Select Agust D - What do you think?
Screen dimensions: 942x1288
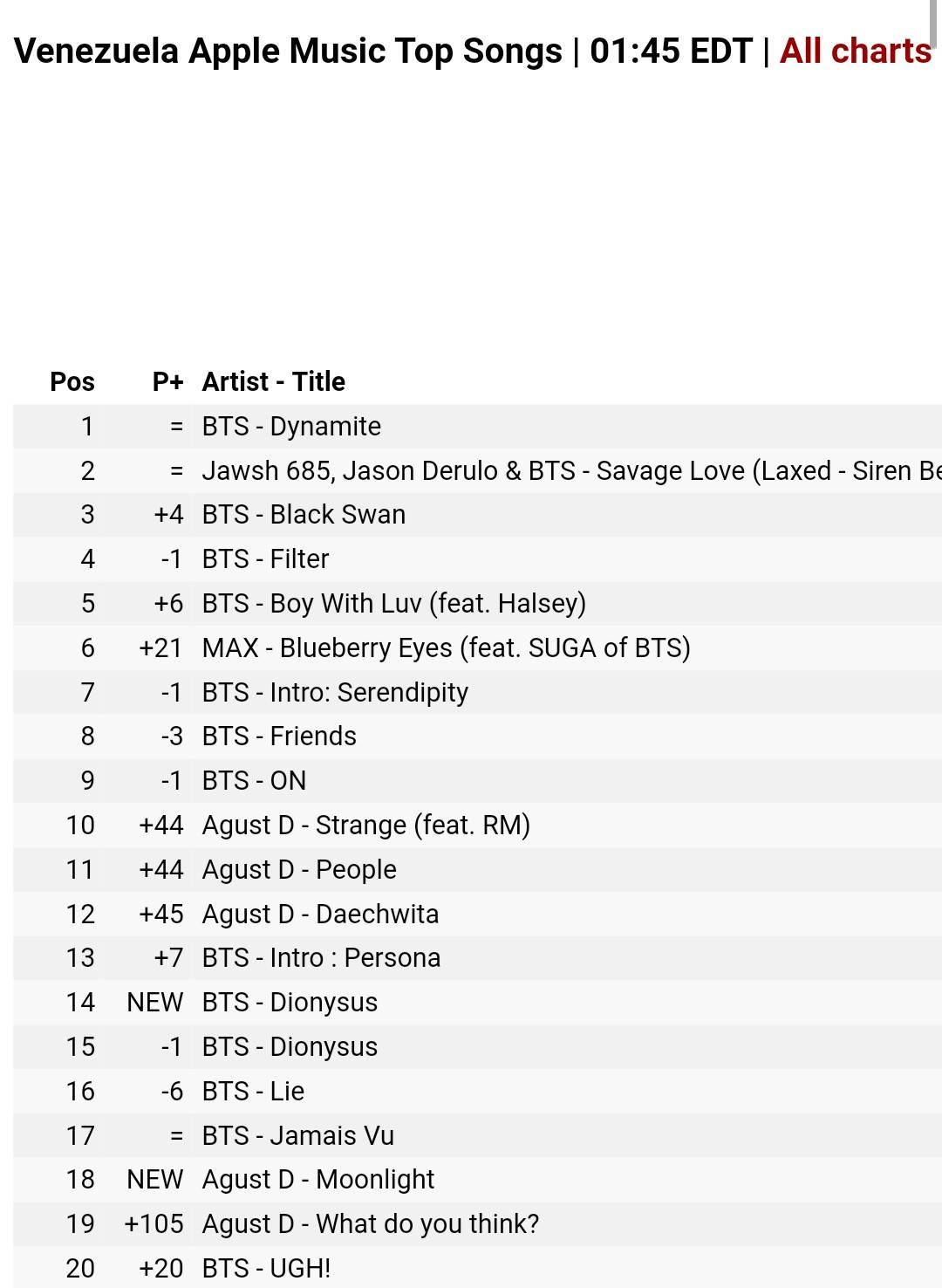point(477,1224)
